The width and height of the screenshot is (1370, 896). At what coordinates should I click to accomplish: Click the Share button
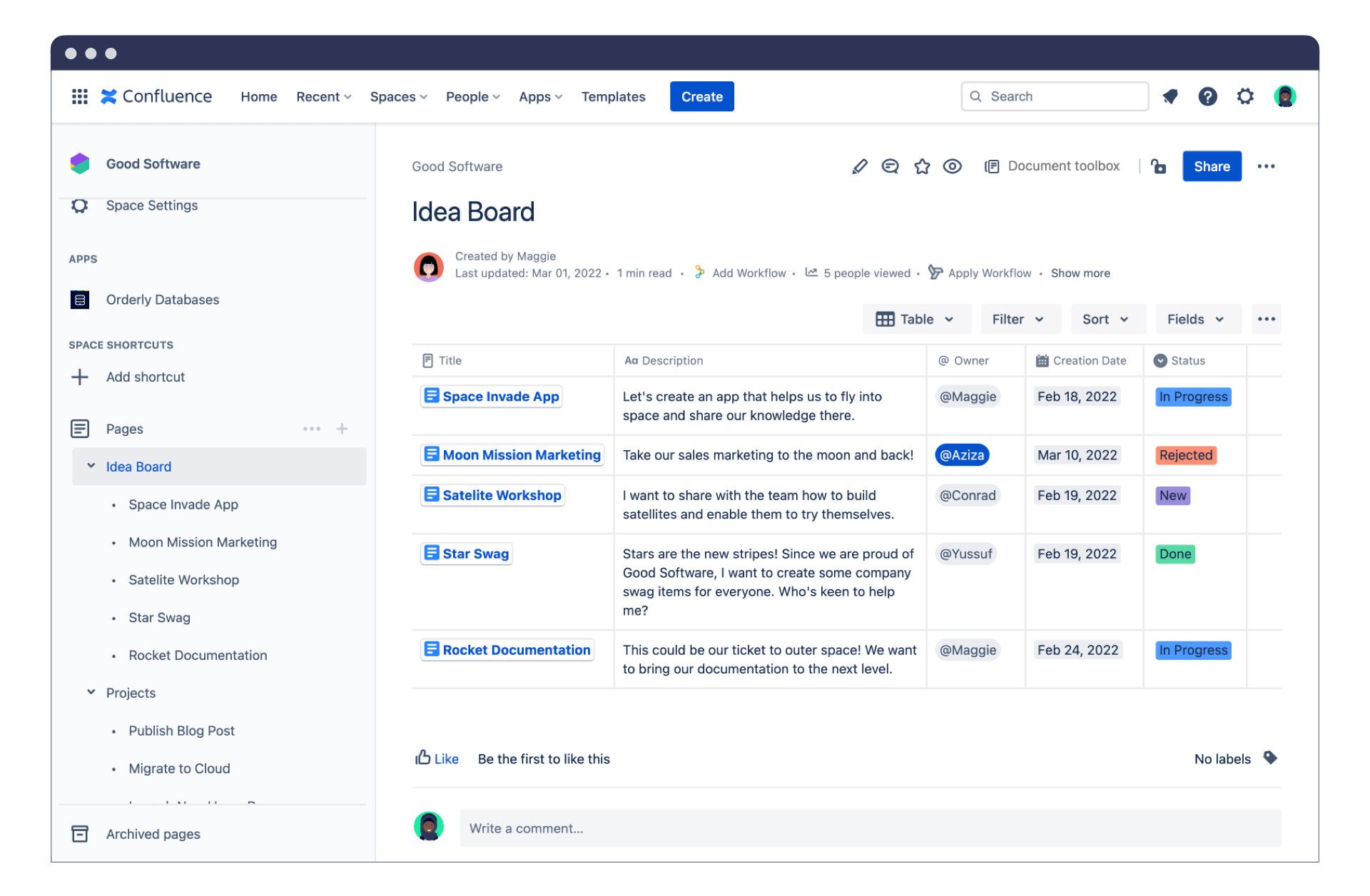1212,166
